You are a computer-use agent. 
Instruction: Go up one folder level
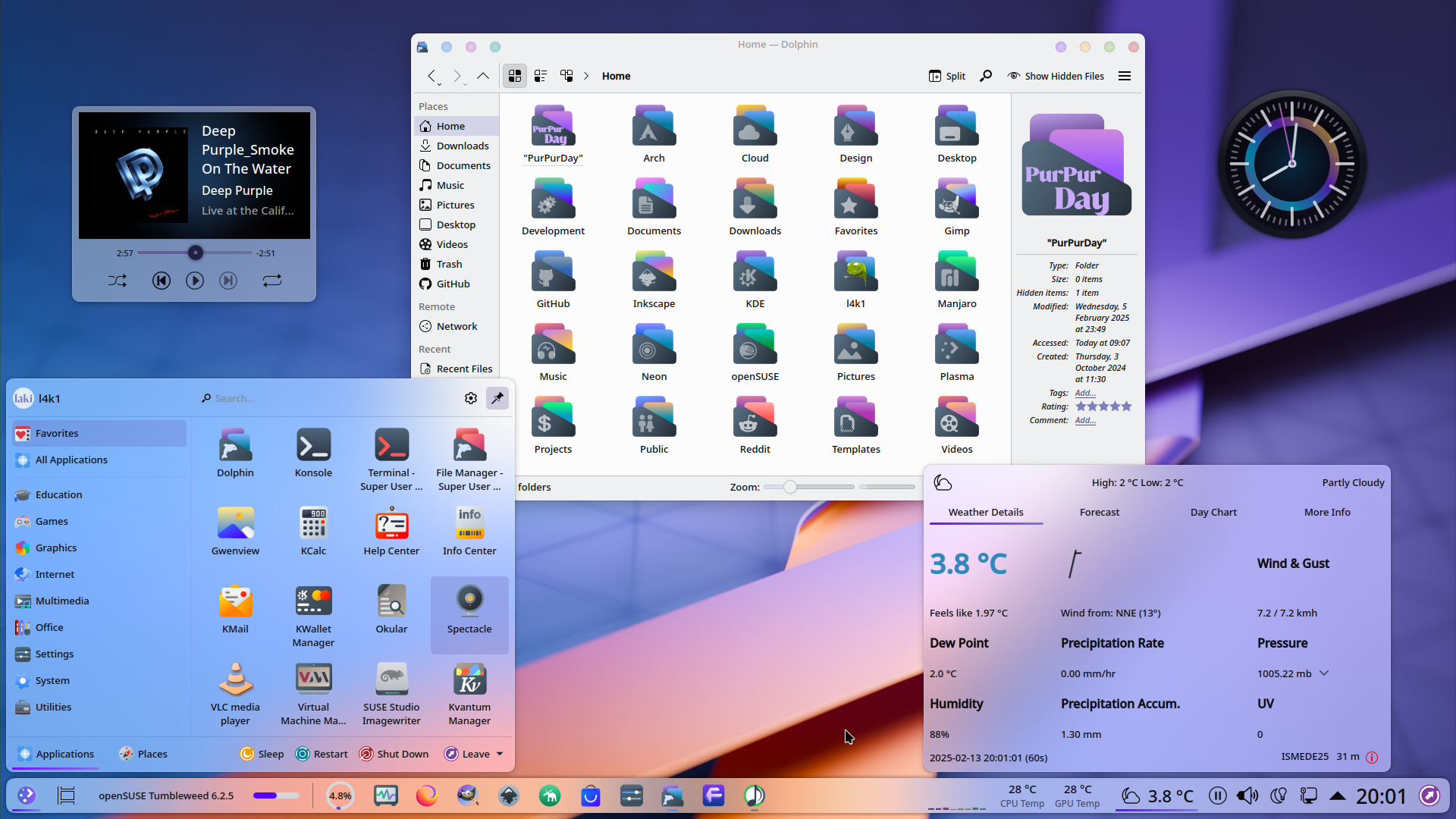483,76
